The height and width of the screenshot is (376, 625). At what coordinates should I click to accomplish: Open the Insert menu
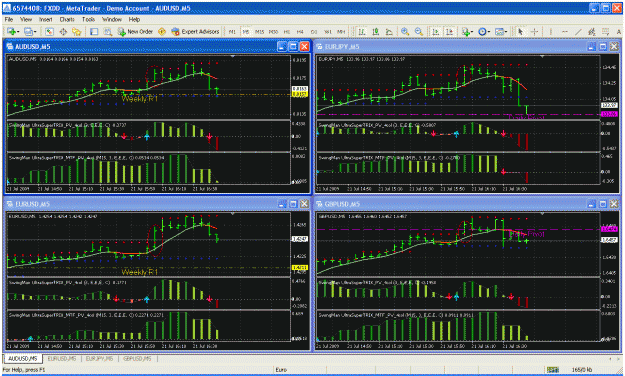pos(45,19)
